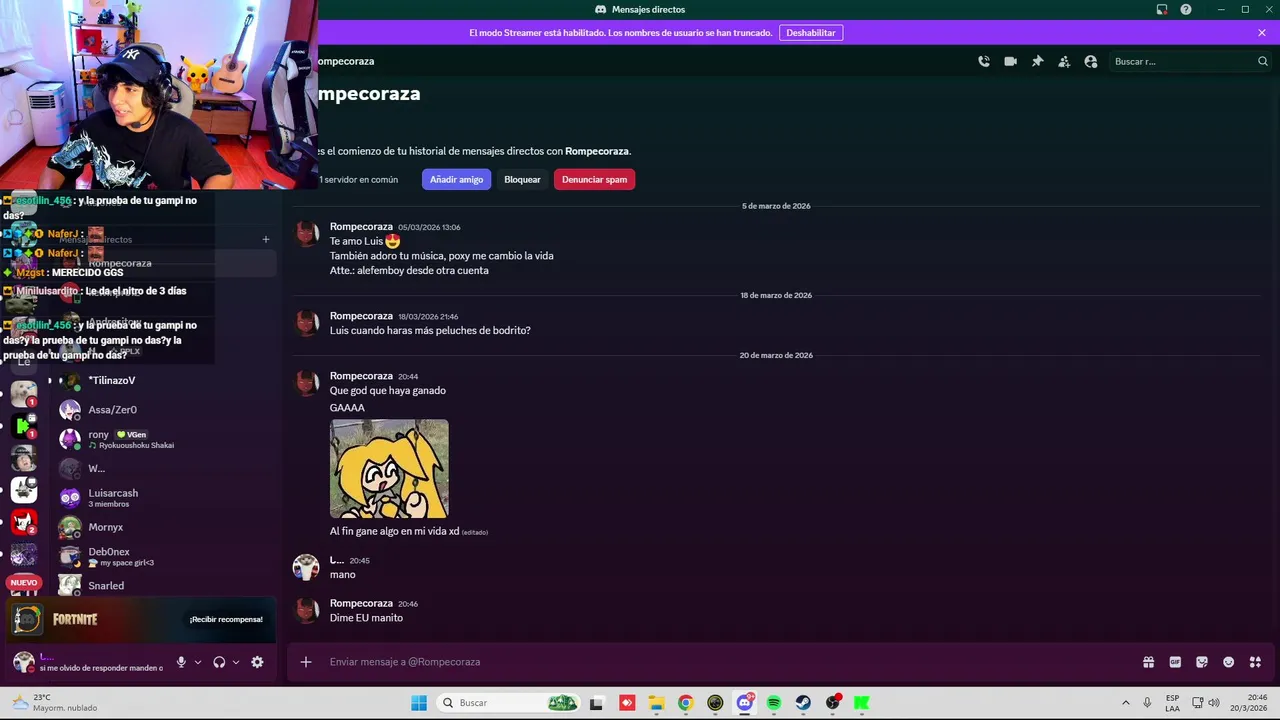Click the text 'Luis cuando haras más peluches de bodrito?'
1280x720 pixels.
430,330
